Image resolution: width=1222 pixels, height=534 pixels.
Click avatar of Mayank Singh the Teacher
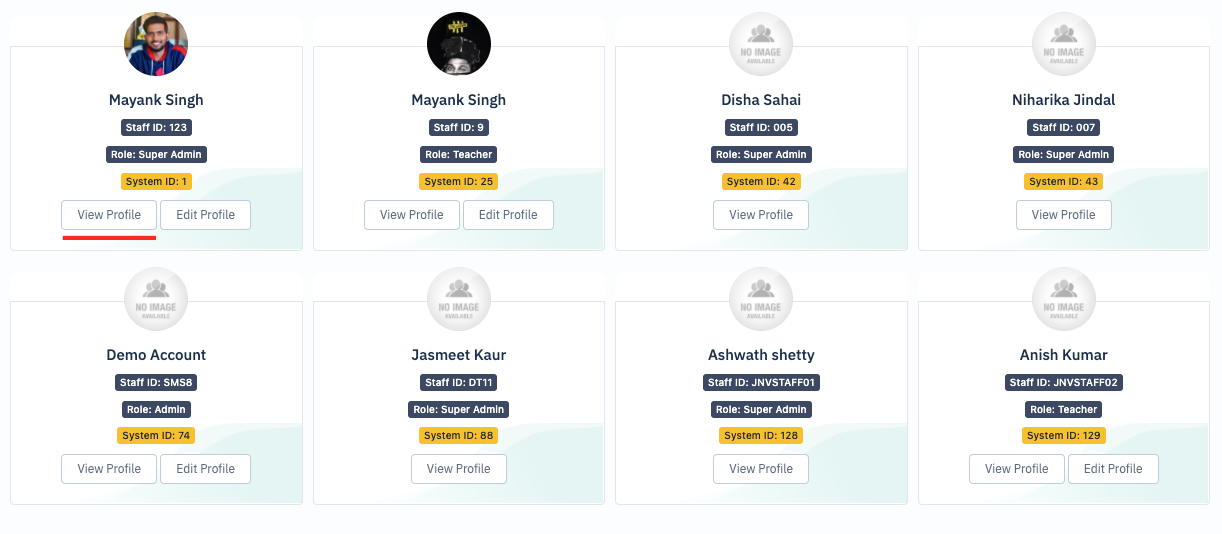point(459,44)
